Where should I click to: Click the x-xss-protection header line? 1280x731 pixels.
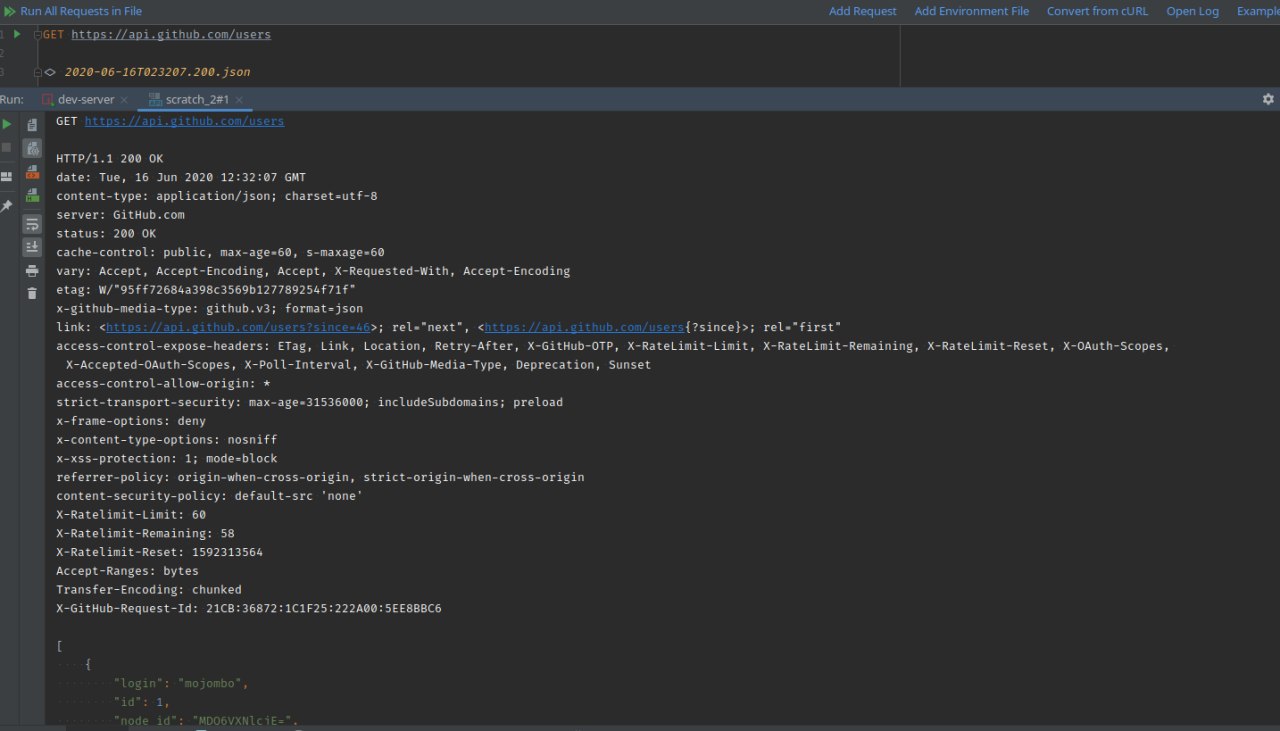[x=167, y=458]
